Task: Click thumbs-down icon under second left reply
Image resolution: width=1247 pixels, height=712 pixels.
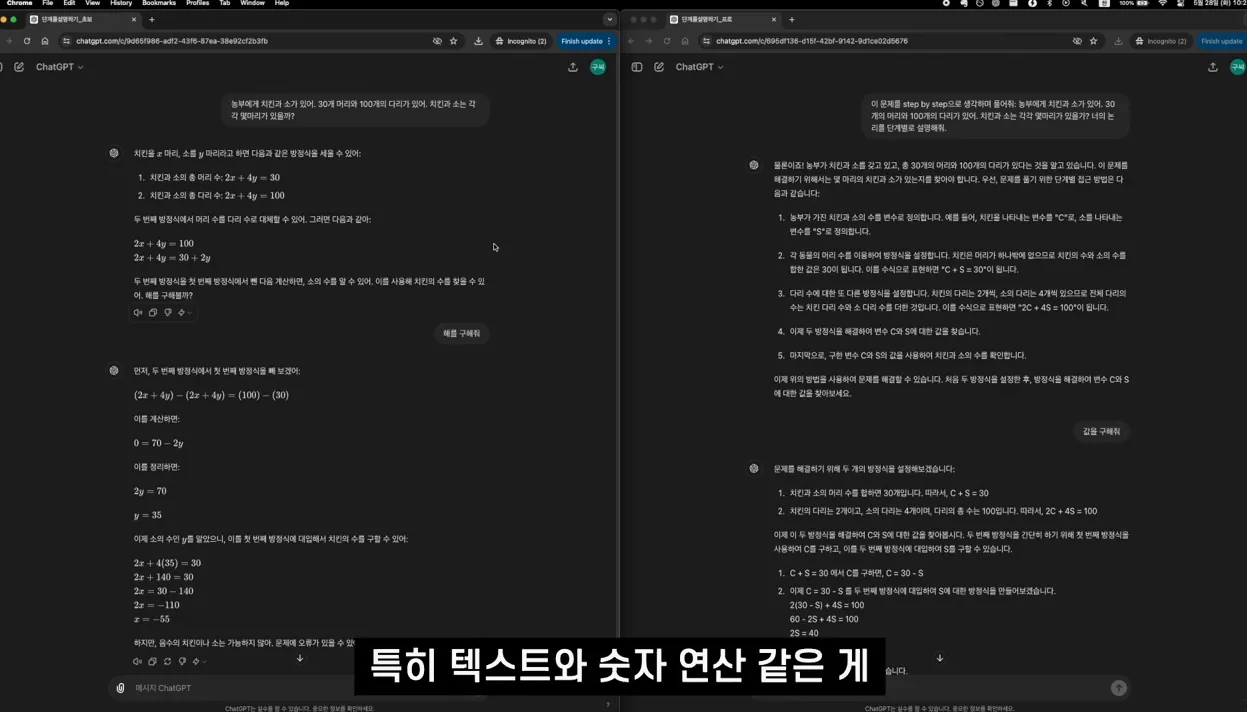Action: [181, 661]
